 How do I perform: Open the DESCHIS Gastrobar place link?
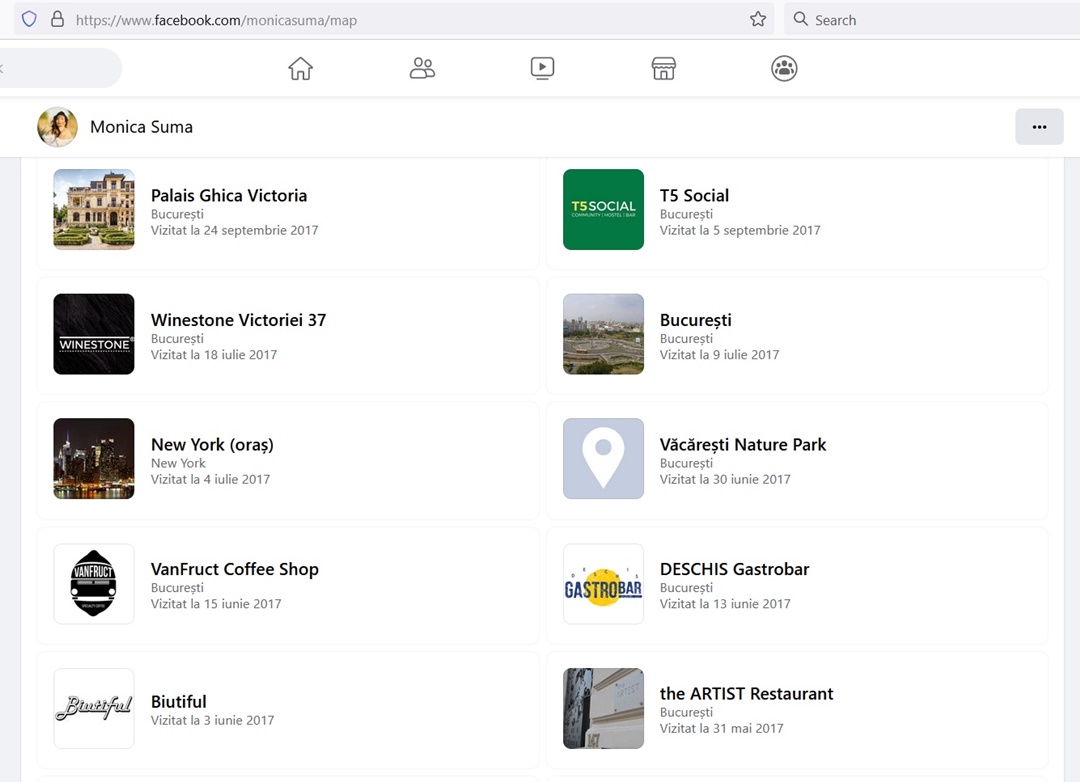point(734,569)
